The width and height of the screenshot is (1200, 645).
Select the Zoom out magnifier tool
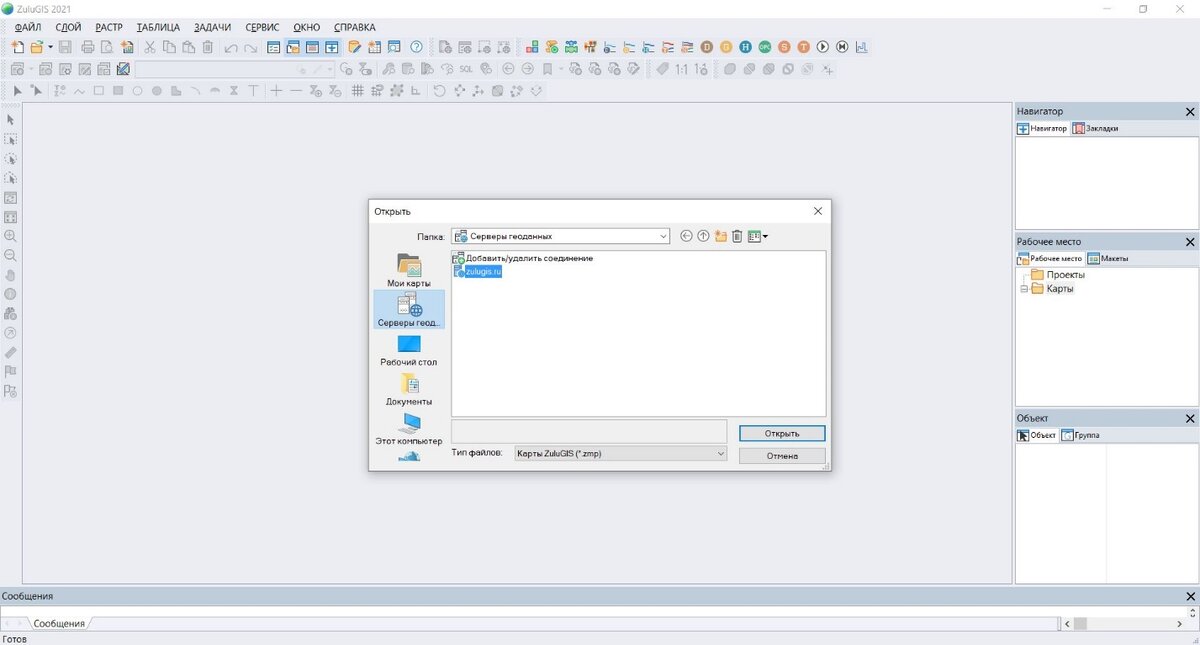tap(11, 255)
